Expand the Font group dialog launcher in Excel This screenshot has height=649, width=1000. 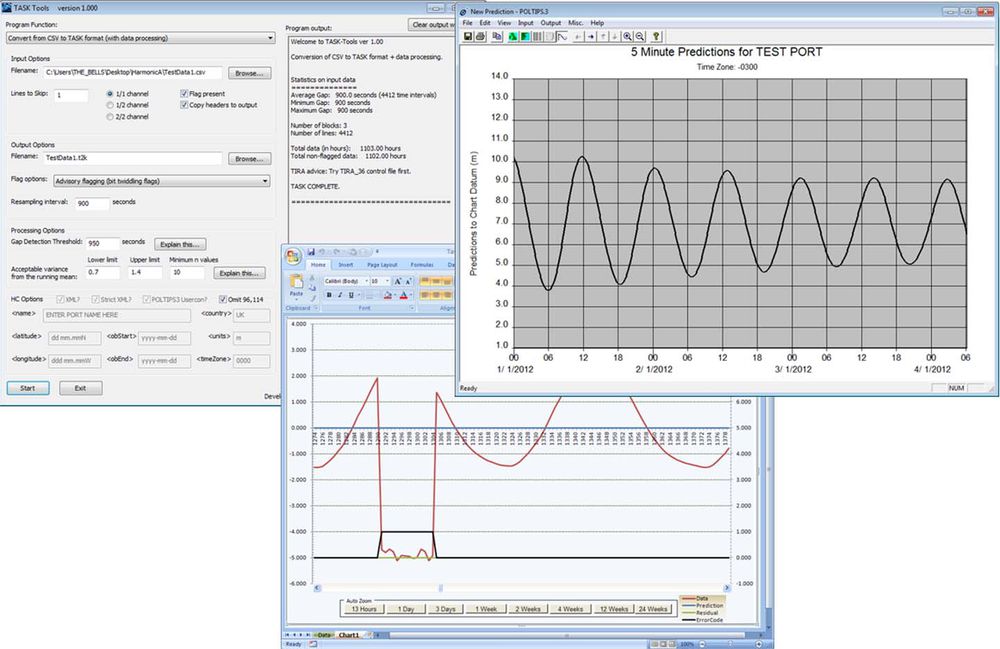tap(412, 308)
